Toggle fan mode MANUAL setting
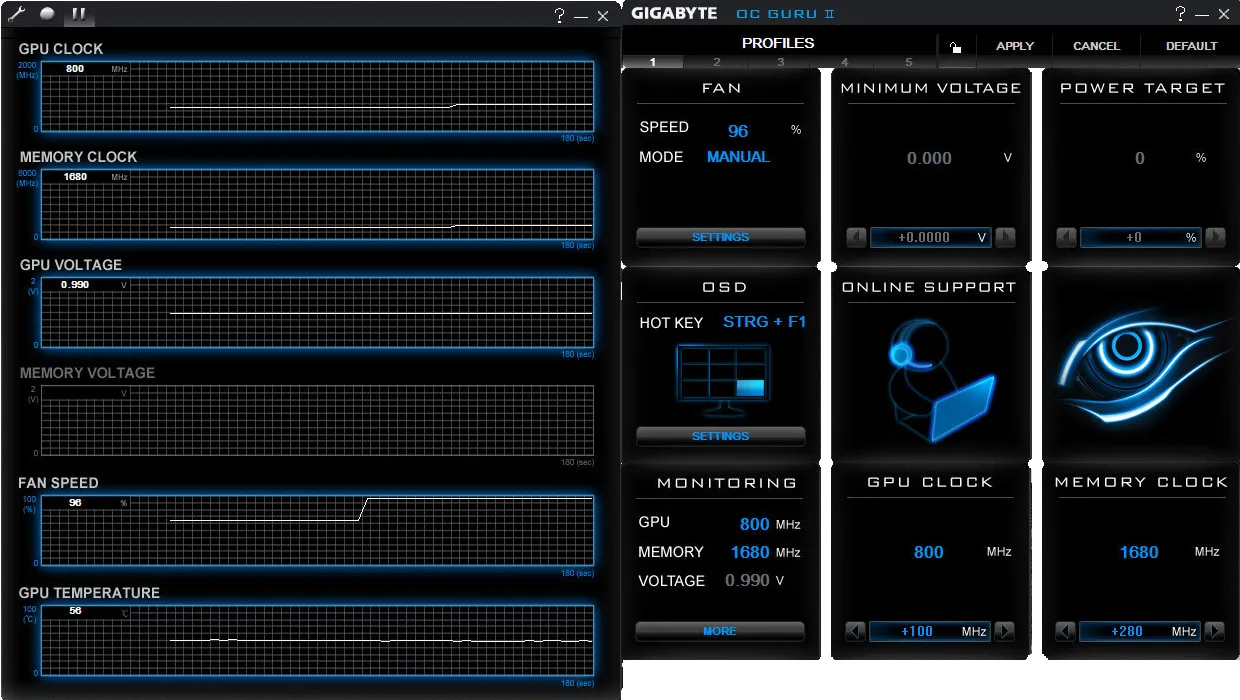Screen dimensions: 1240x700 (738, 157)
